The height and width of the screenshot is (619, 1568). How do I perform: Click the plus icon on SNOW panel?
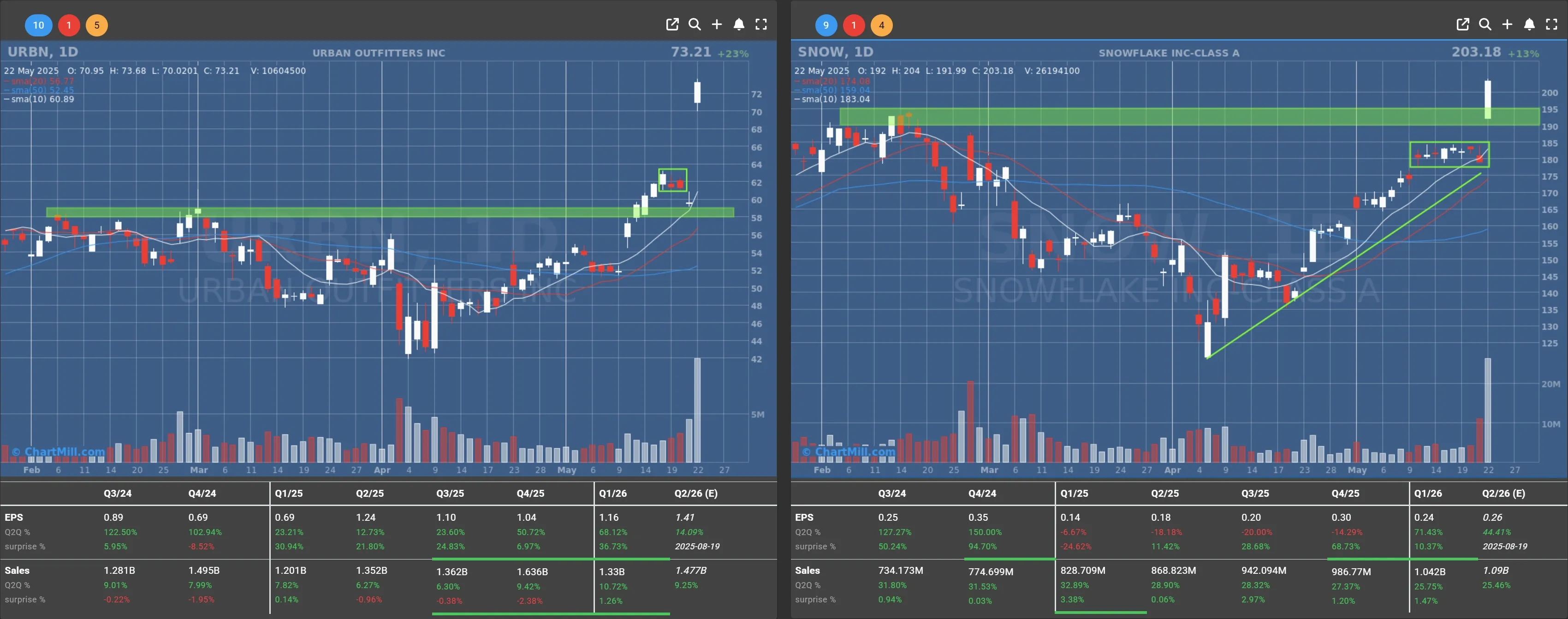point(1507,24)
